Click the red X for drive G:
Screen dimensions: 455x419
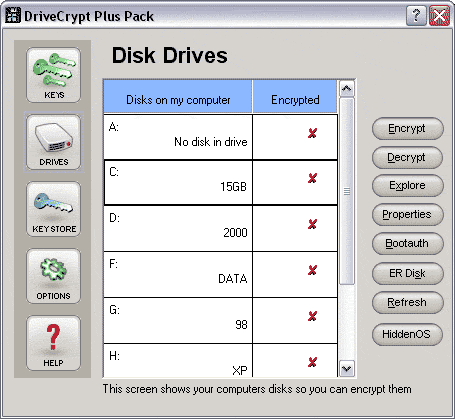click(x=312, y=316)
